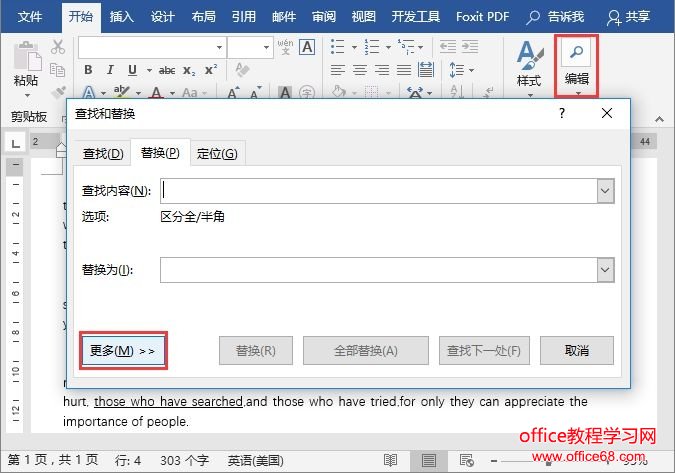
Task: Click the 查找下一处(F) Find Next button
Action: tap(484, 350)
